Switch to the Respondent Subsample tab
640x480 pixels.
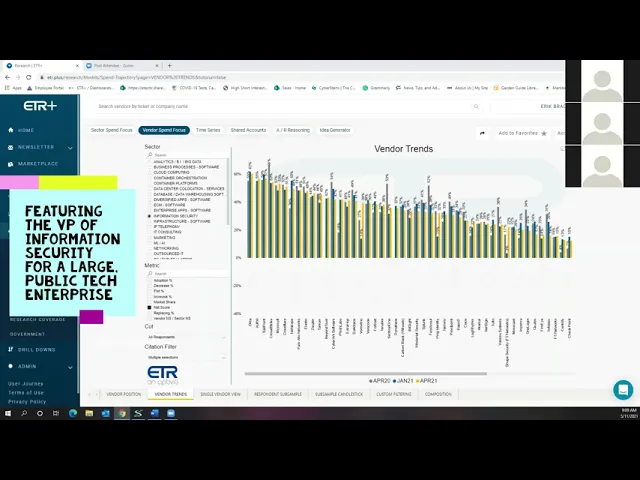click(x=278, y=394)
